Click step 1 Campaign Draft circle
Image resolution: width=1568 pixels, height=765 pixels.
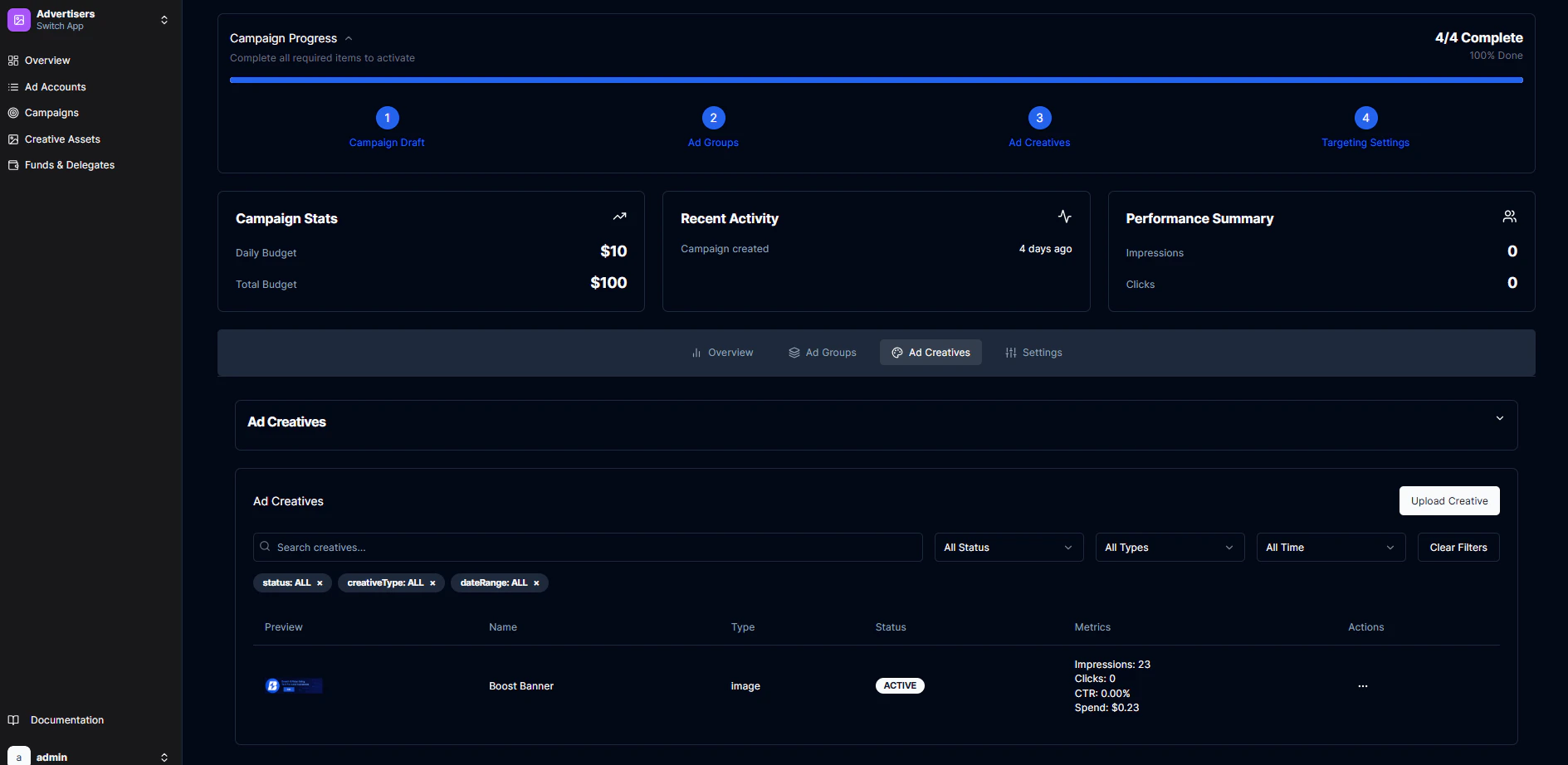(x=387, y=118)
